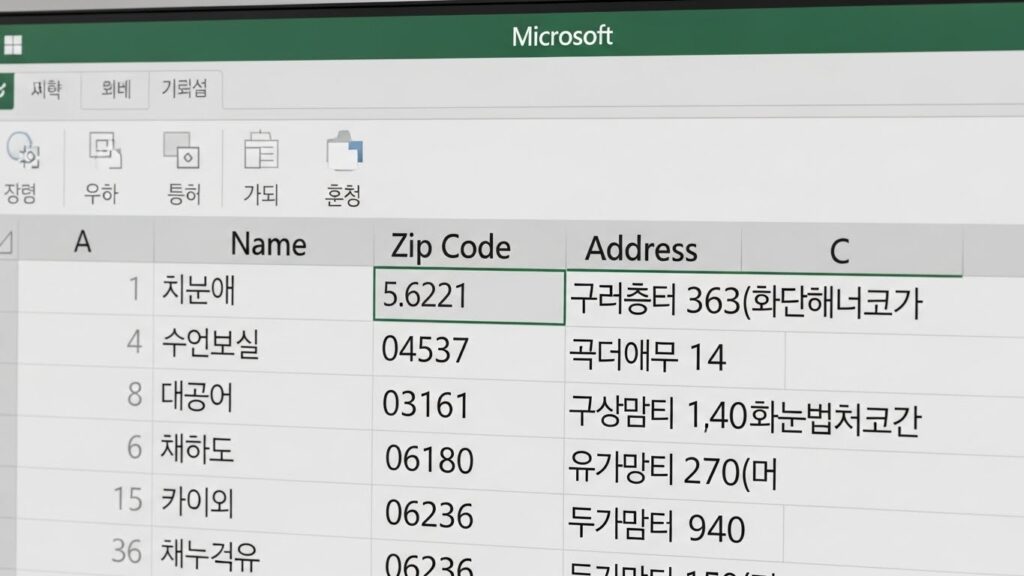
Task: Select the Name column header
Action: pos(268,243)
